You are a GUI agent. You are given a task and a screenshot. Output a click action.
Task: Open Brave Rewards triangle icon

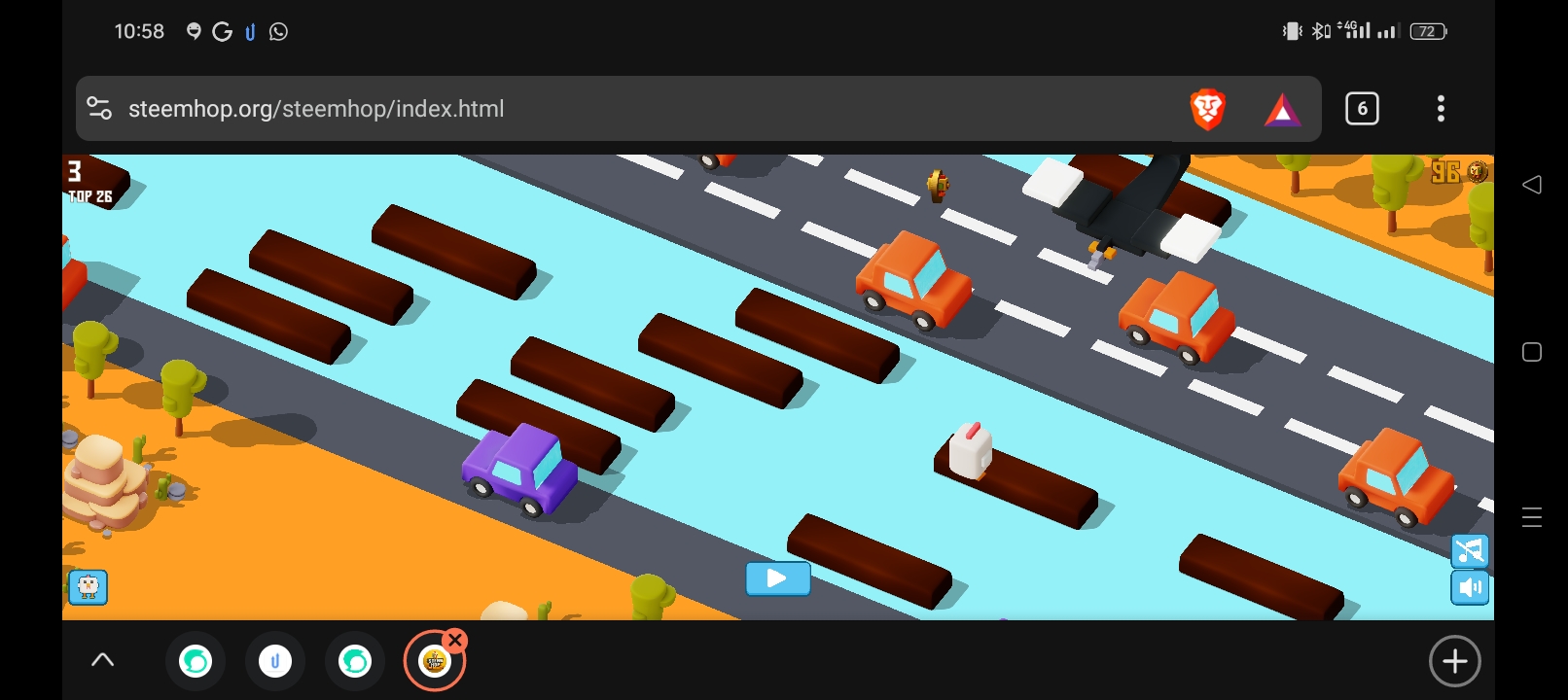pyautogui.click(x=1282, y=110)
